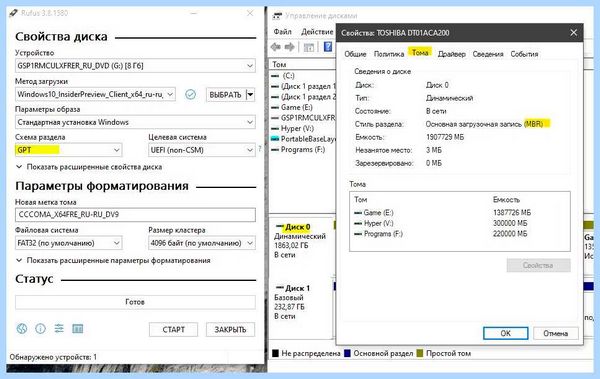Open the Rufus about info icon
Image resolution: width=600 pixels, height=379 pixels.
[40, 328]
